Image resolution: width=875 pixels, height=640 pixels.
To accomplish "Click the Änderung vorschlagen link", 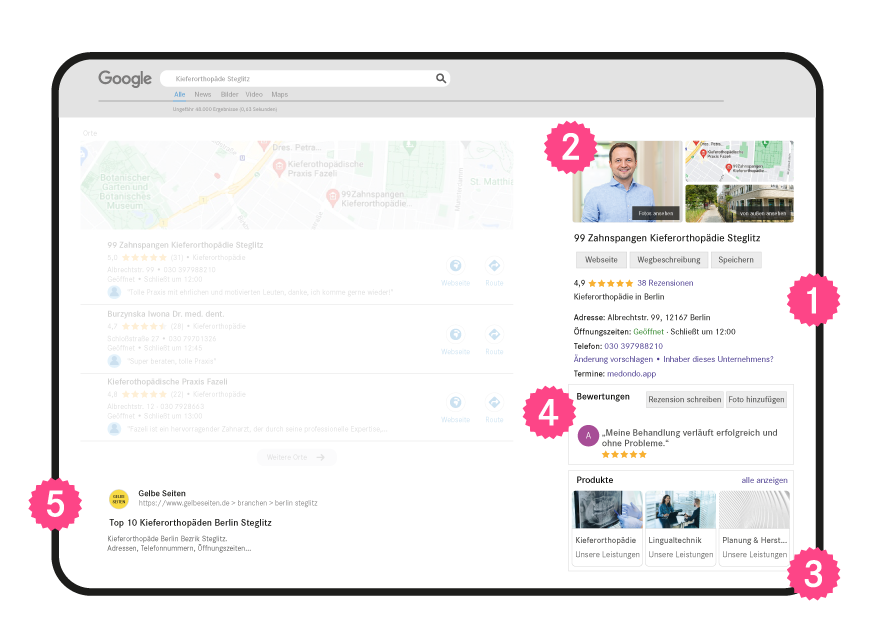I will (613, 359).
